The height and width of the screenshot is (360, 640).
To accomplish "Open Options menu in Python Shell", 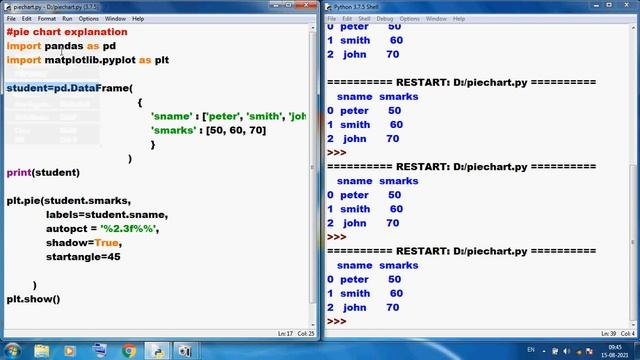I will point(409,19).
